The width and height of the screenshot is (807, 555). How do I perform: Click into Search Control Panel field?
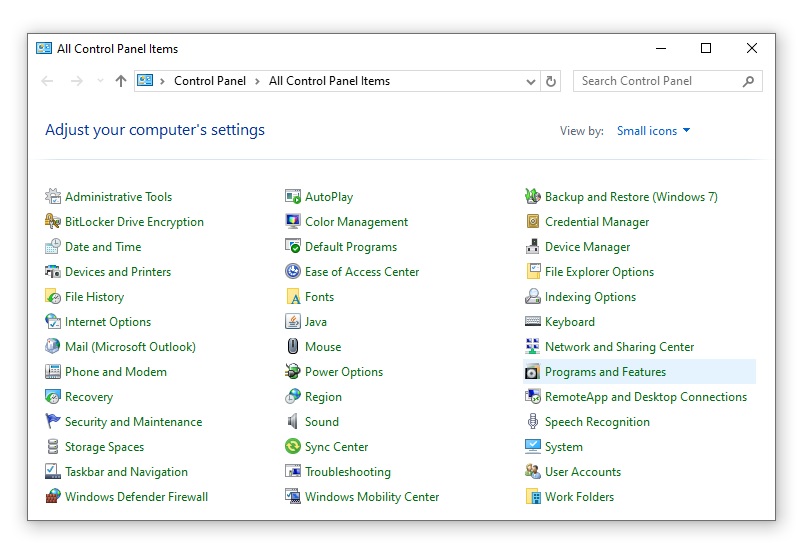click(668, 81)
